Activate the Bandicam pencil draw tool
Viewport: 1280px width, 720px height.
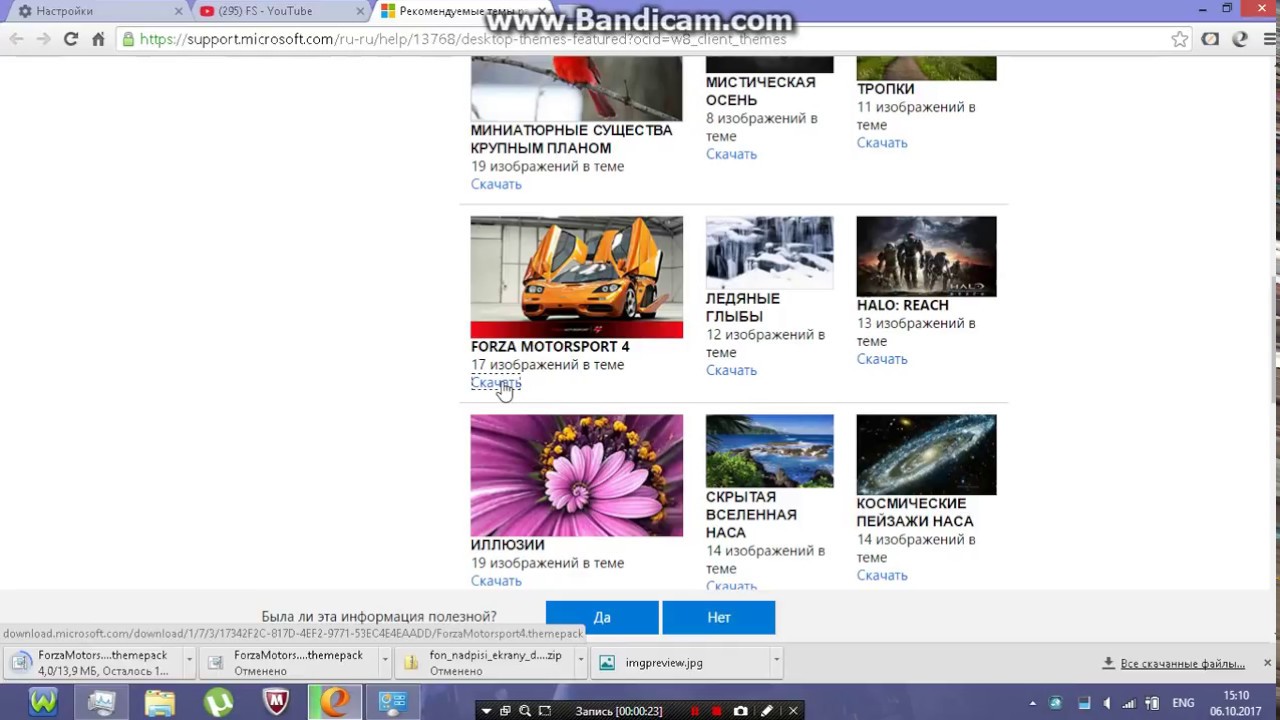coord(766,711)
